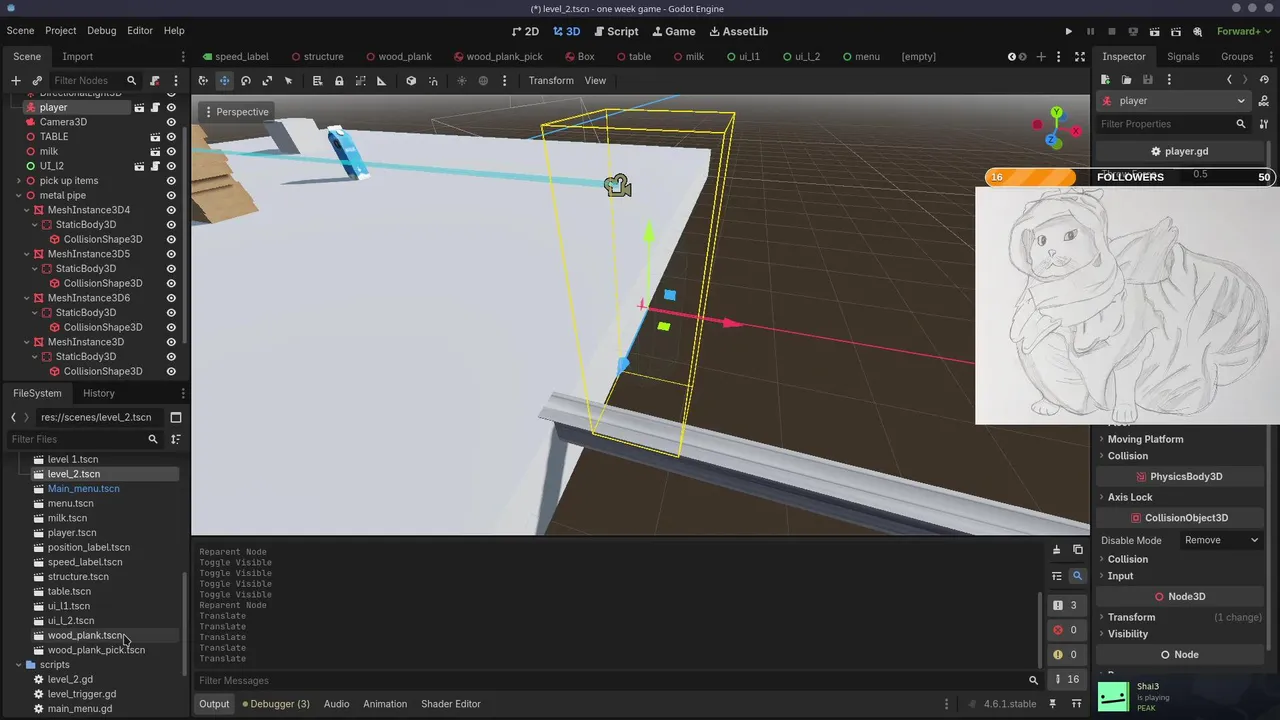Switch to the Import tab

(78, 57)
